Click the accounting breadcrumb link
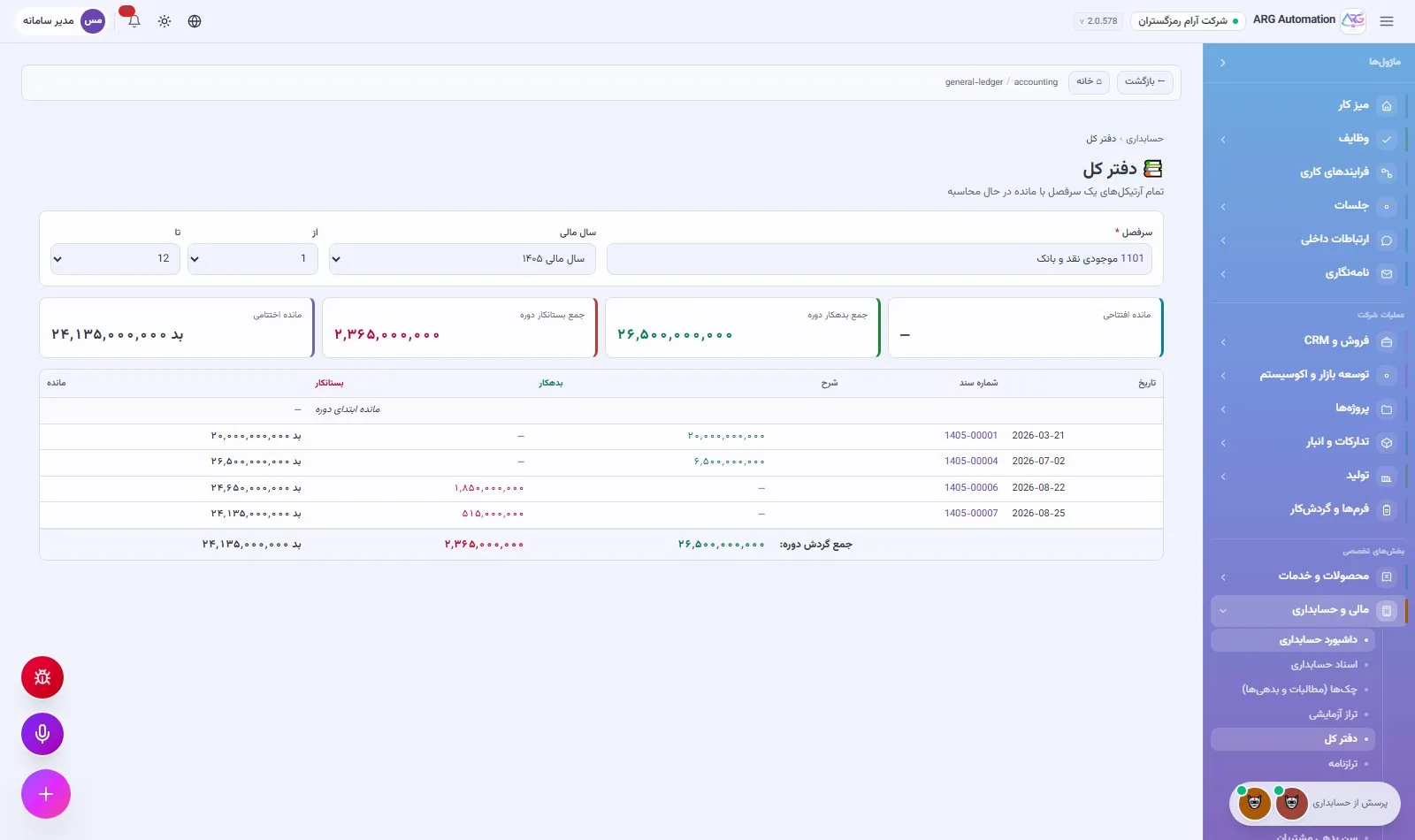This screenshot has height=840, width=1415. (1036, 82)
